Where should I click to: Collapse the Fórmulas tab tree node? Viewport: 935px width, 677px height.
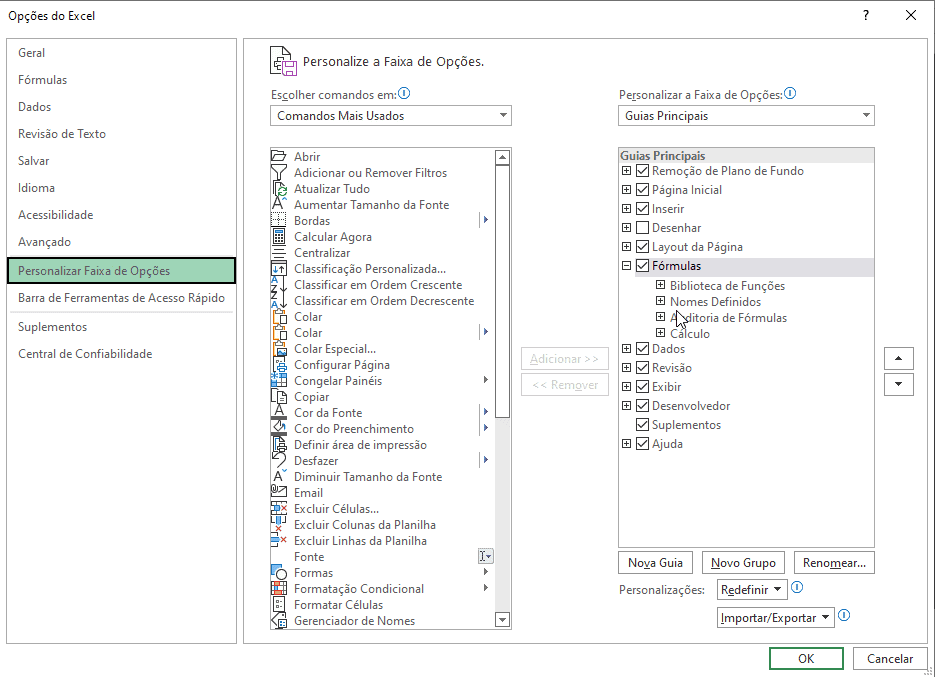pos(626,266)
